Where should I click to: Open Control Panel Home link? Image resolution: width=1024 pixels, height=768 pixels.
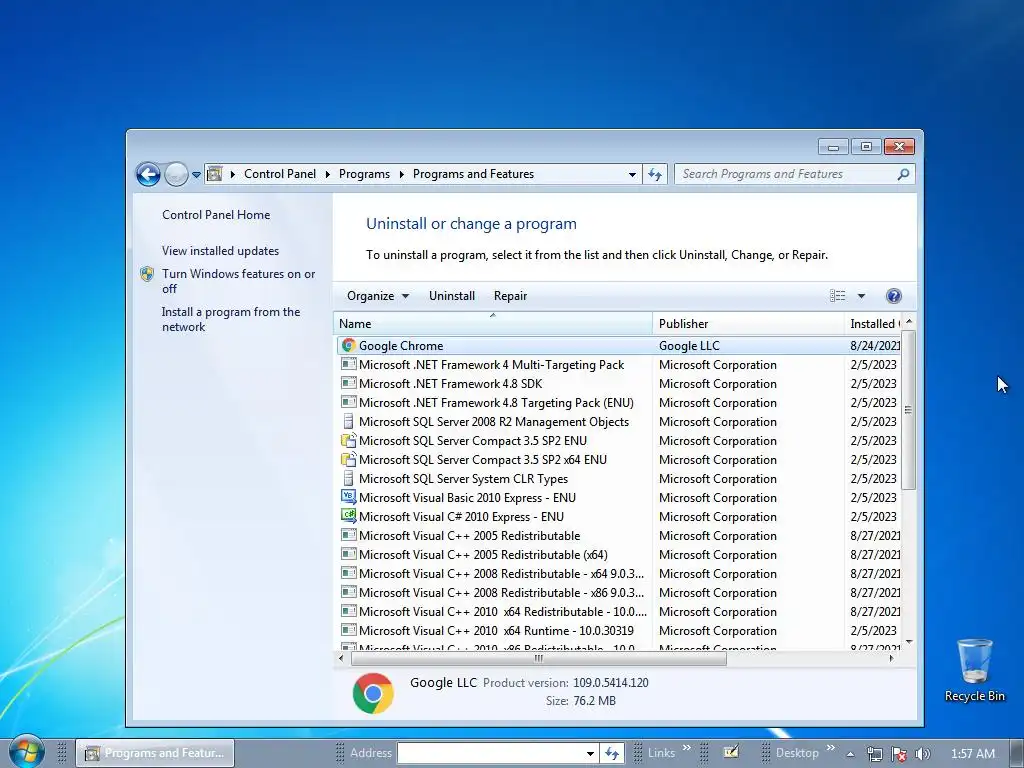pos(216,215)
